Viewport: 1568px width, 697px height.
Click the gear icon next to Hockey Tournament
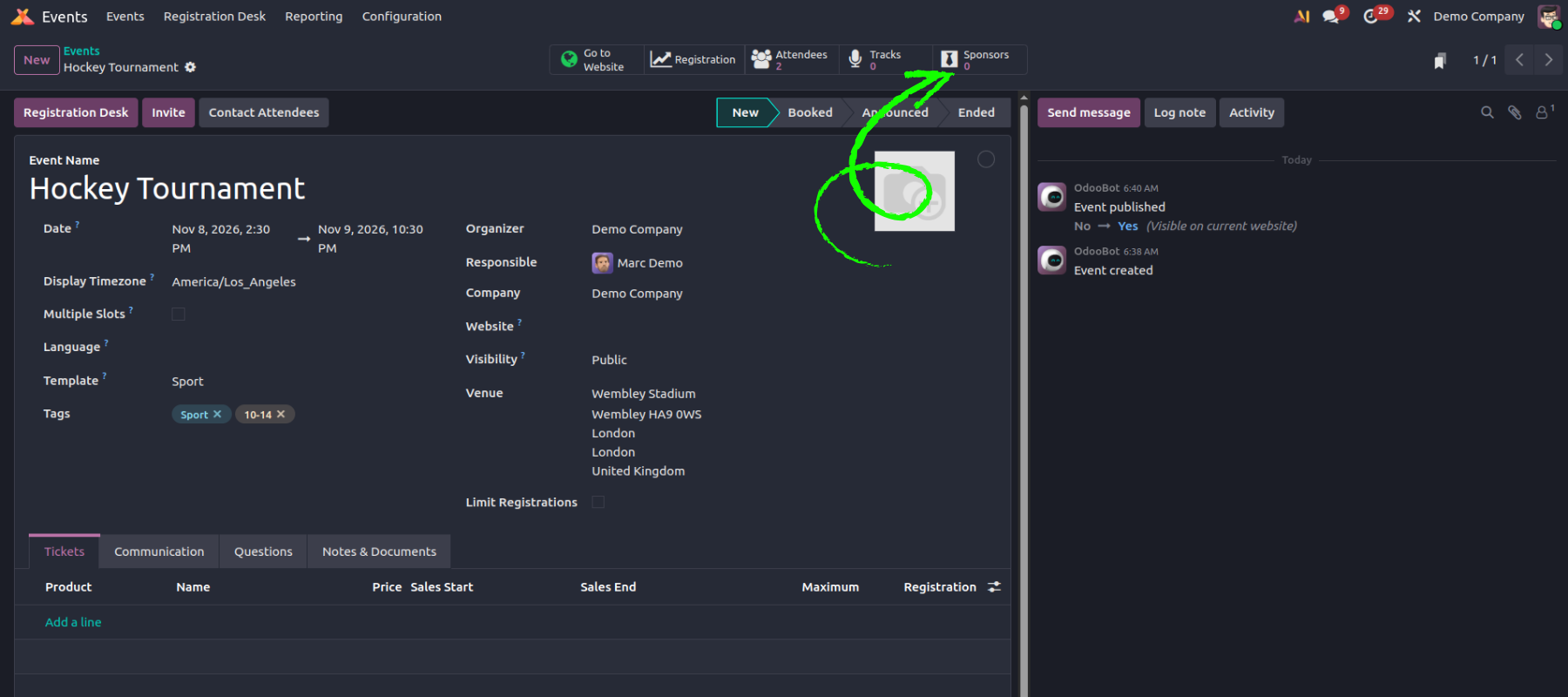click(x=190, y=67)
